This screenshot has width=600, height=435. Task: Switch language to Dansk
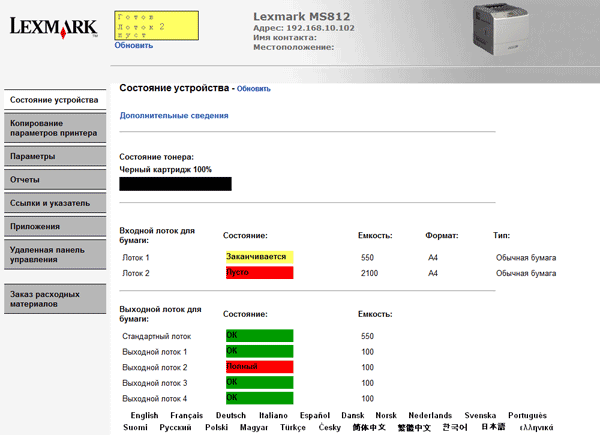click(352, 415)
